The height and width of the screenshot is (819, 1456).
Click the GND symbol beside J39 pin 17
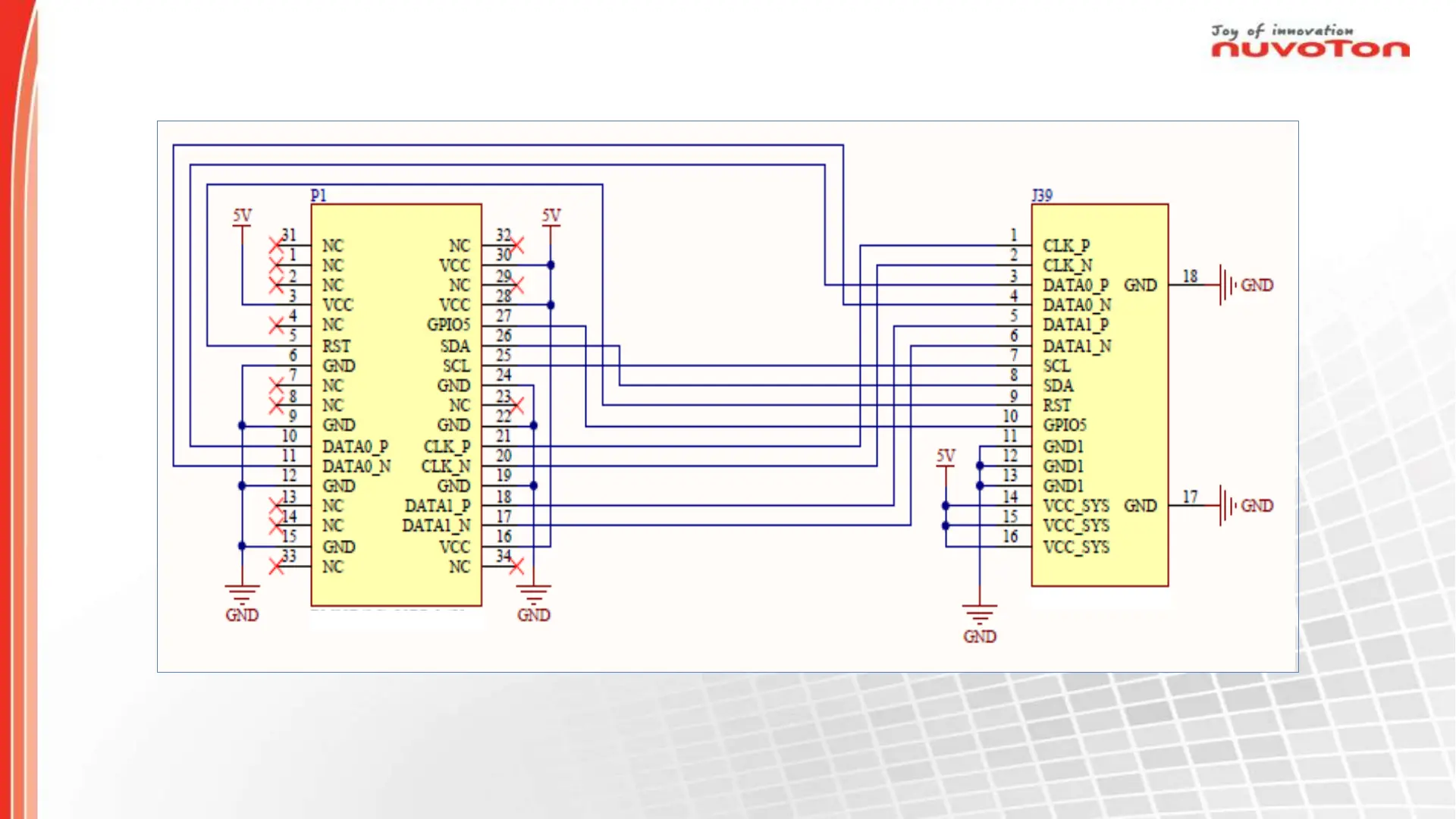(x=1246, y=506)
